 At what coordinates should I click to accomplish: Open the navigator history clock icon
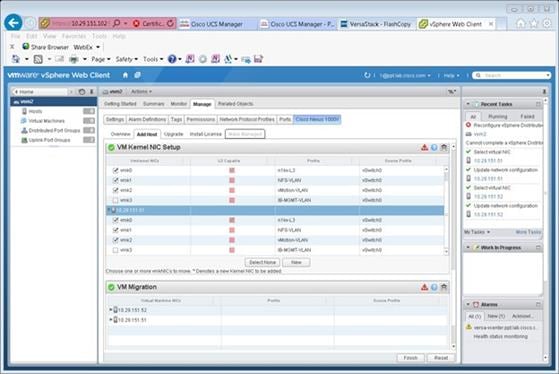click(x=82, y=92)
